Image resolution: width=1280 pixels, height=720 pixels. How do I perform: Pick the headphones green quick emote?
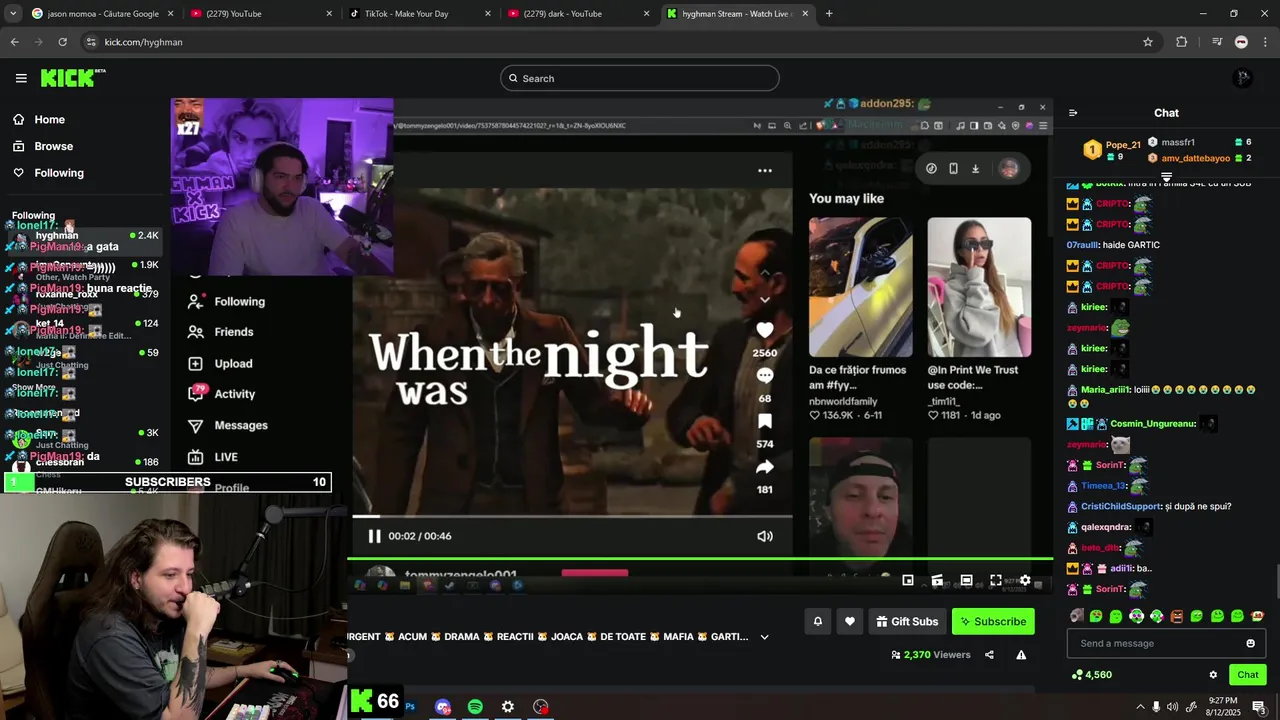click(x=1136, y=616)
